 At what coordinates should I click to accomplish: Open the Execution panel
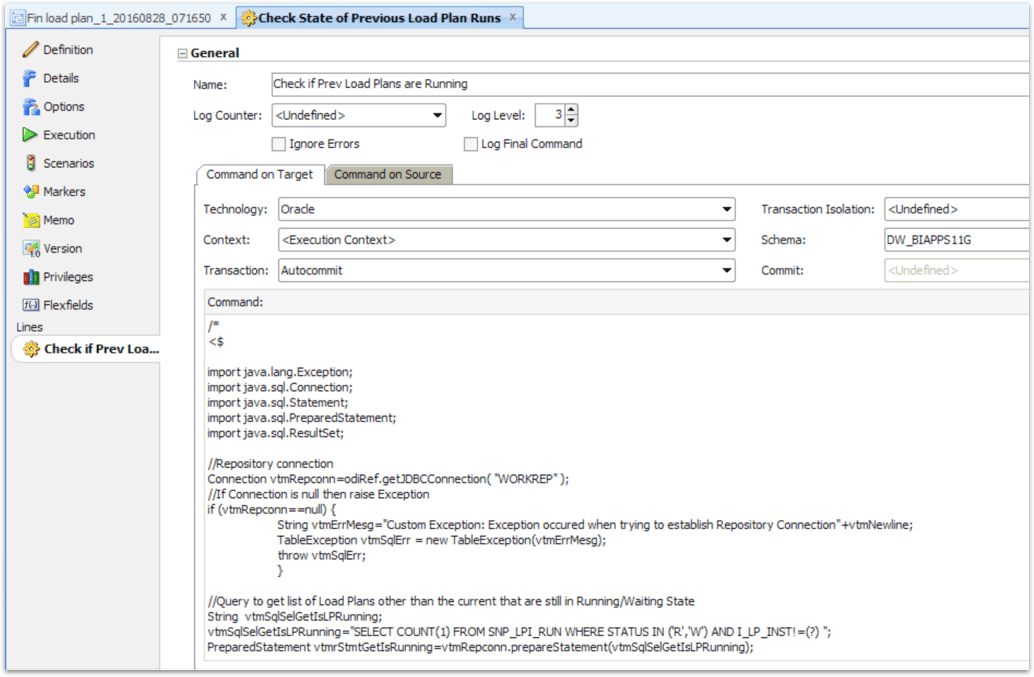[64, 134]
